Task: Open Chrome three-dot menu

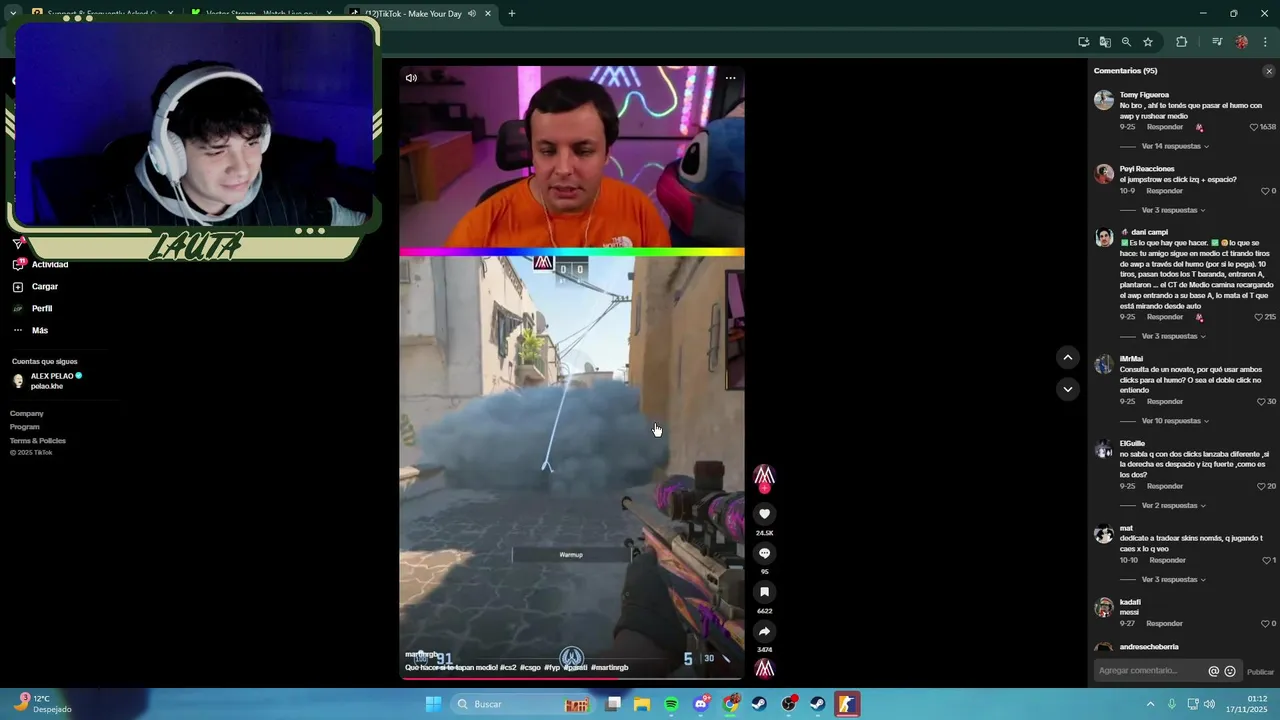Action: tap(1266, 42)
